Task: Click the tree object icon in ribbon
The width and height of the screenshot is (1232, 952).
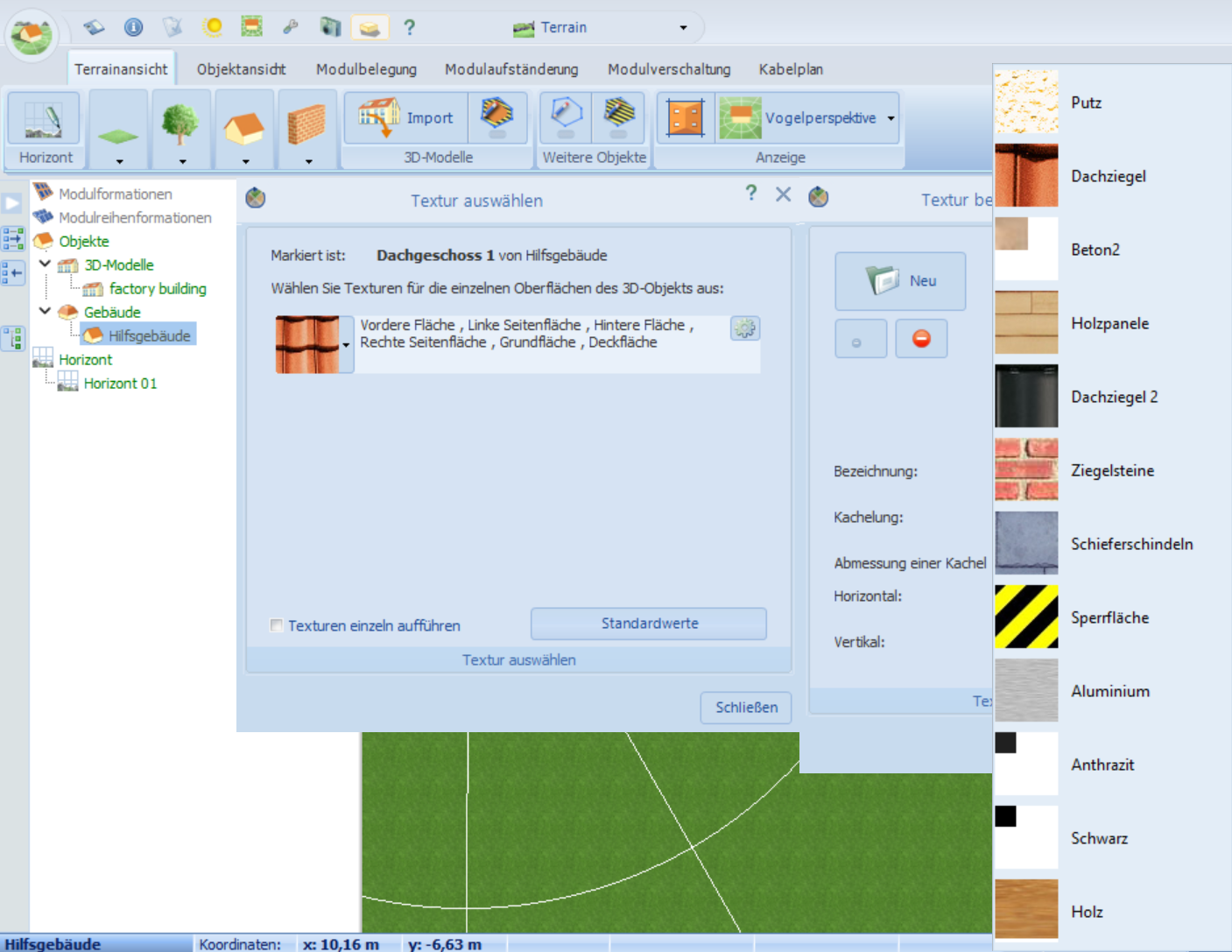Action: pos(181,123)
